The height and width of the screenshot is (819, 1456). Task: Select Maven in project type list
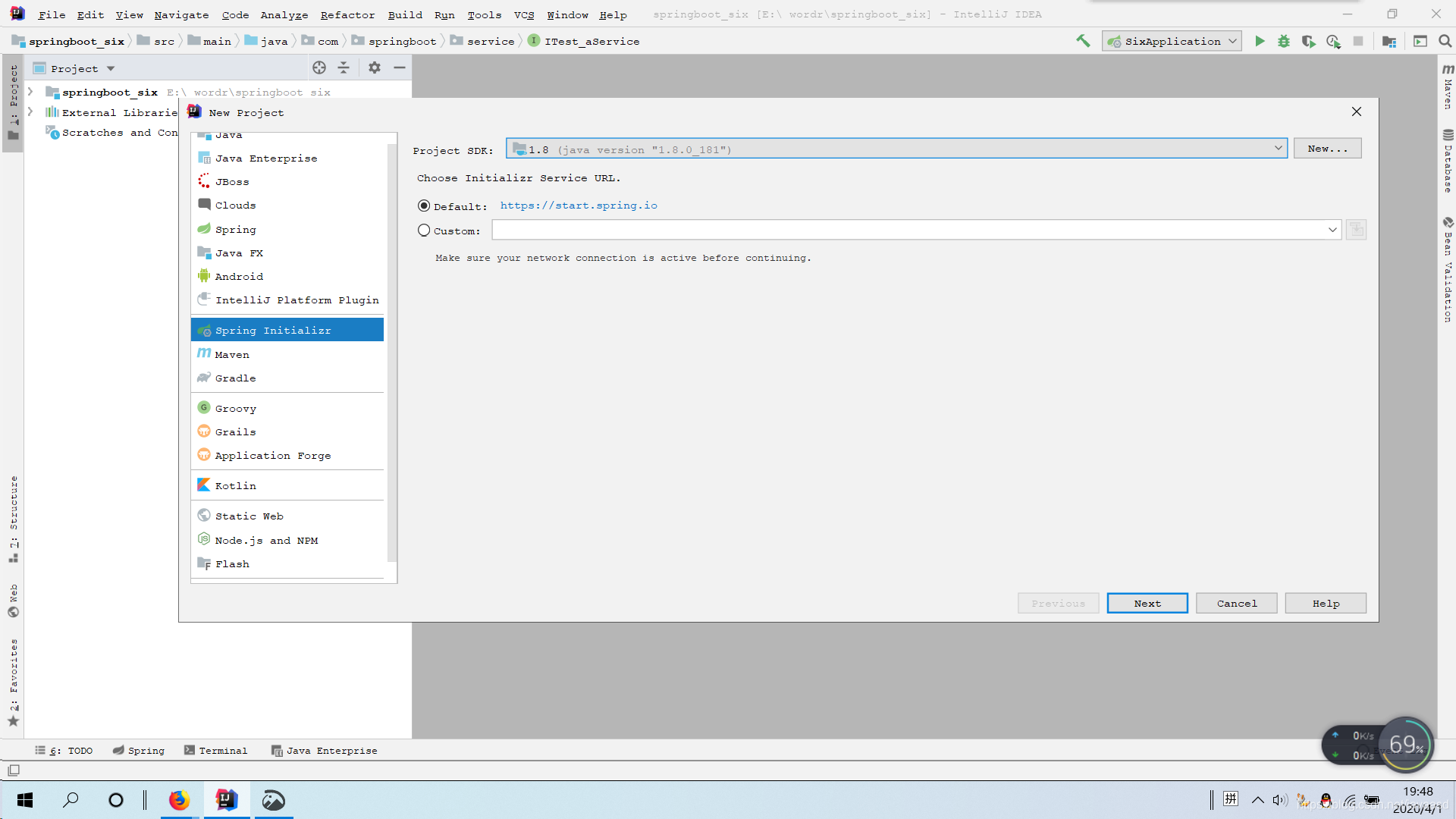tap(287, 354)
